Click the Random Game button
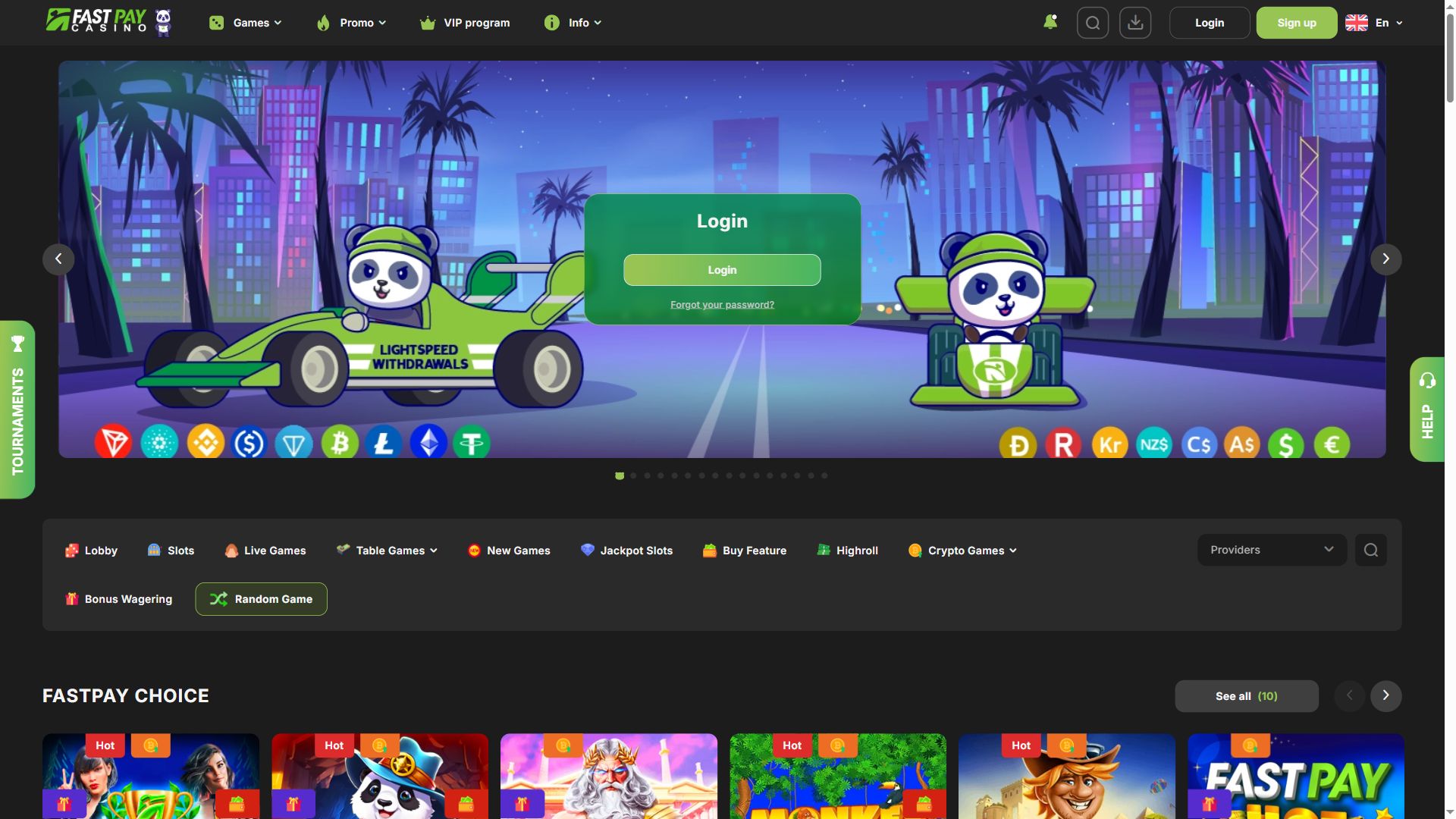 (261, 599)
